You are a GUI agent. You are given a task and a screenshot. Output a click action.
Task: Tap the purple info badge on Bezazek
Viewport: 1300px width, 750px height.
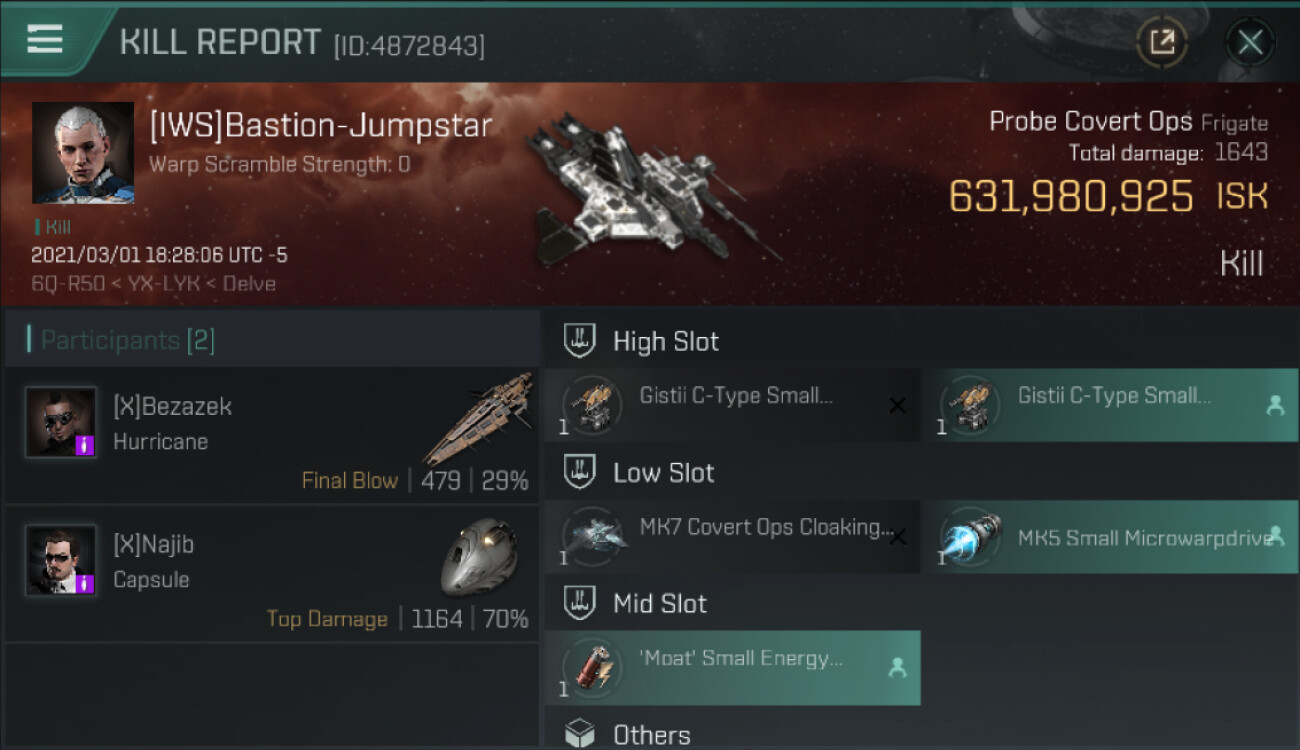(x=85, y=445)
